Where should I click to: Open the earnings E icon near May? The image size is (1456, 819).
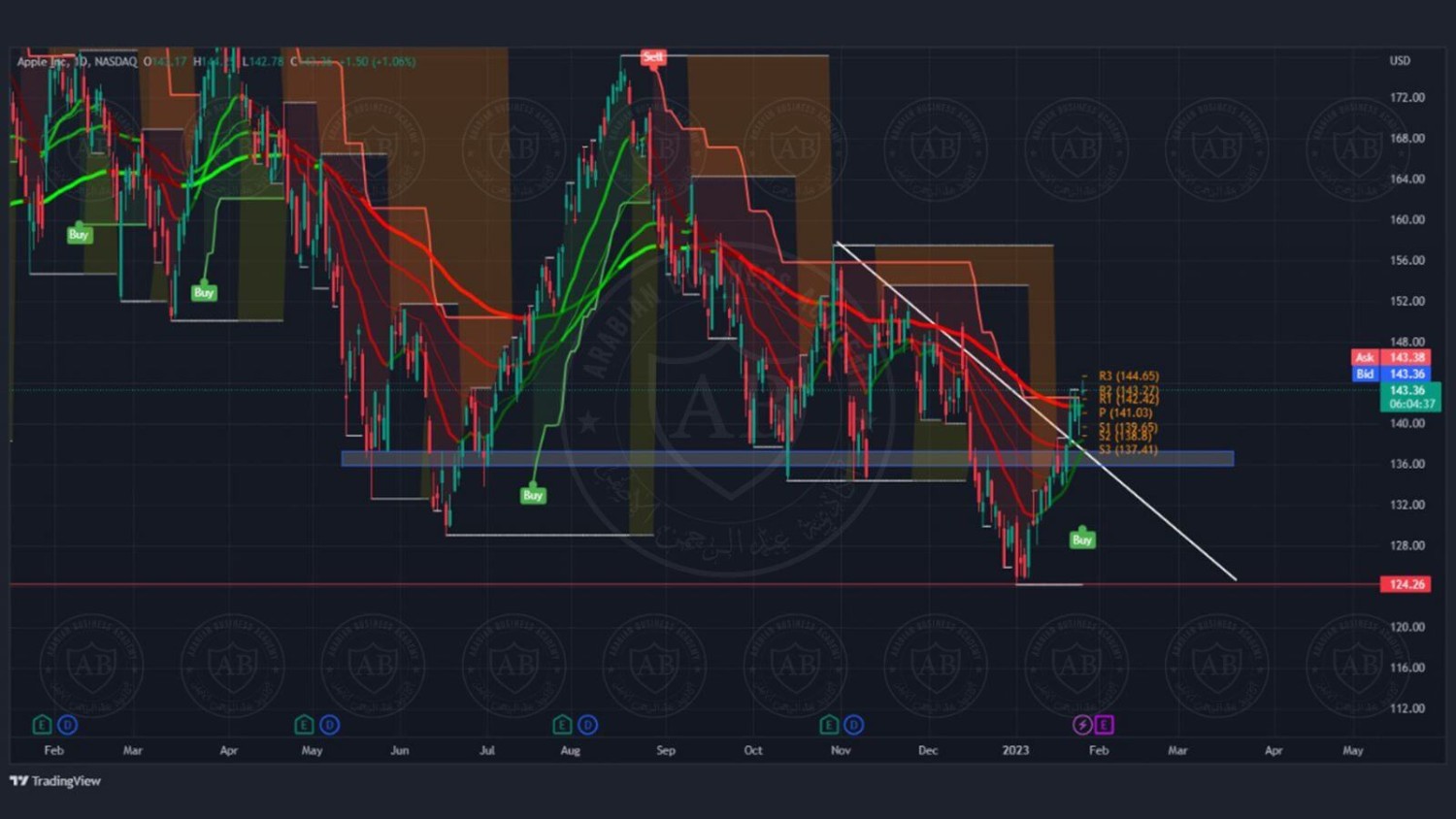(304, 725)
